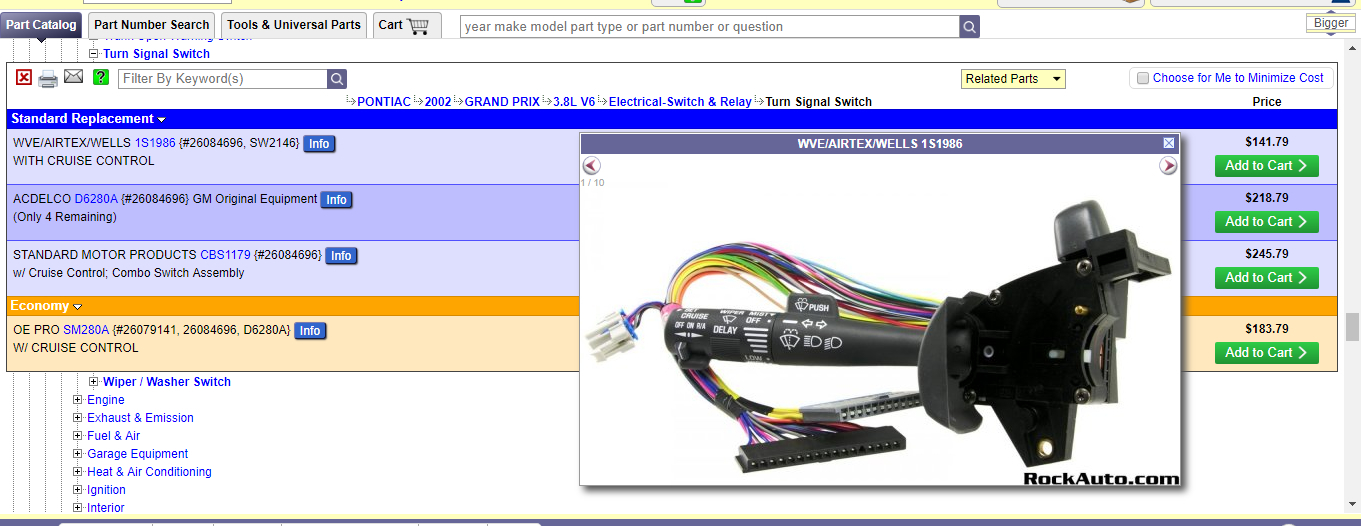Expand the Exhaust & Emission category
Viewport: 1361px width, 526px height.
[78, 418]
